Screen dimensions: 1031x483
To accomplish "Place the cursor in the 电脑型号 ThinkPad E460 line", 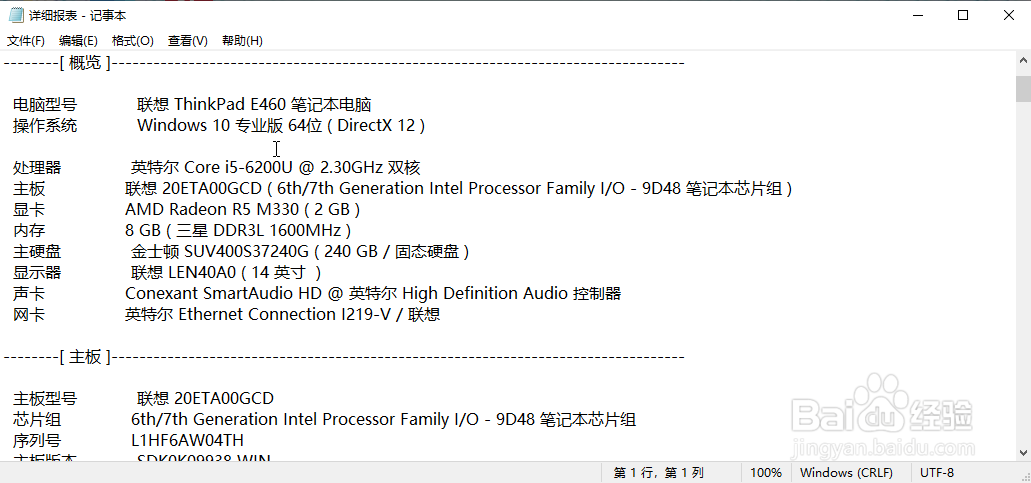I will (193, 104).
